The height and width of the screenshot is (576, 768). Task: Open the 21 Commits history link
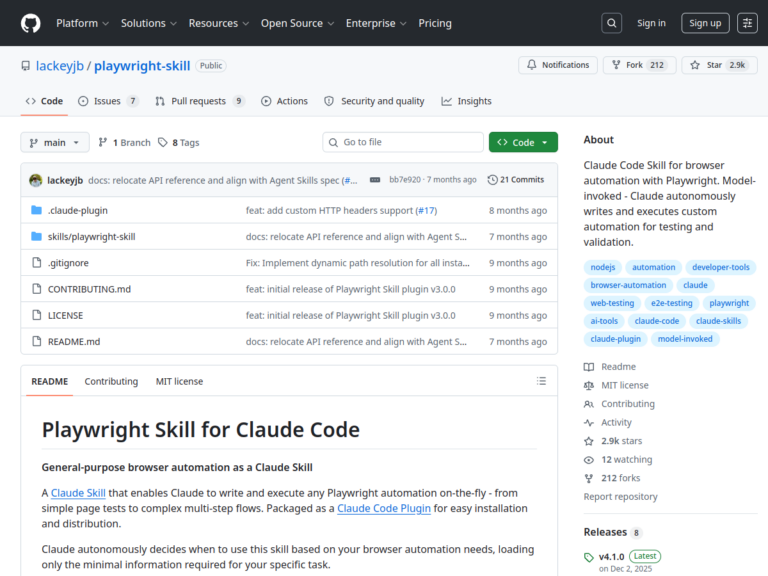point(516,180)
